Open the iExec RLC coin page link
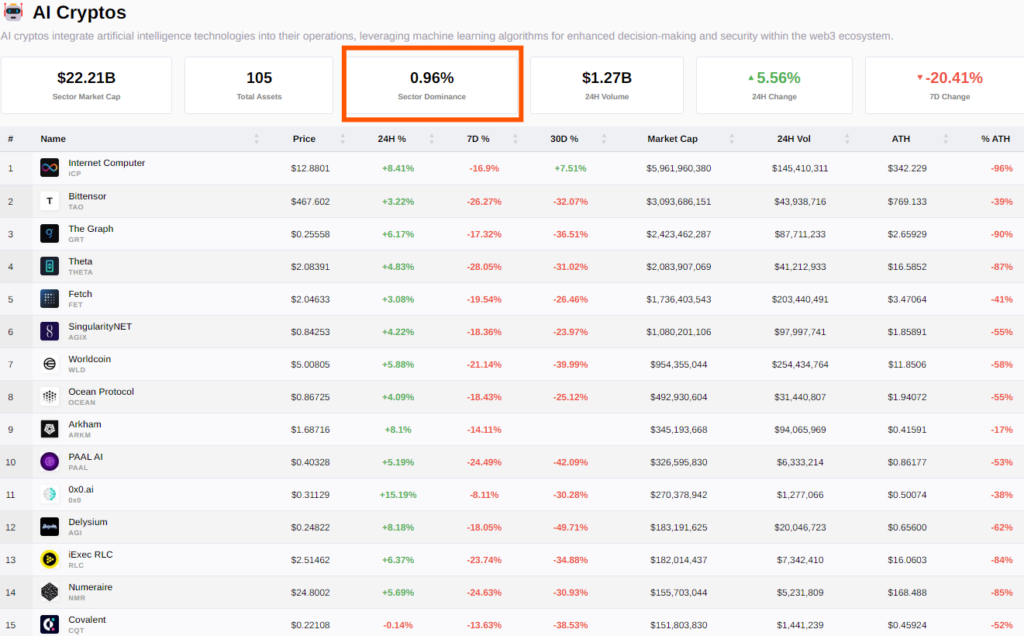Image resolution: width=1024 pixels, height=636 pixels. (x=91, y=554)
